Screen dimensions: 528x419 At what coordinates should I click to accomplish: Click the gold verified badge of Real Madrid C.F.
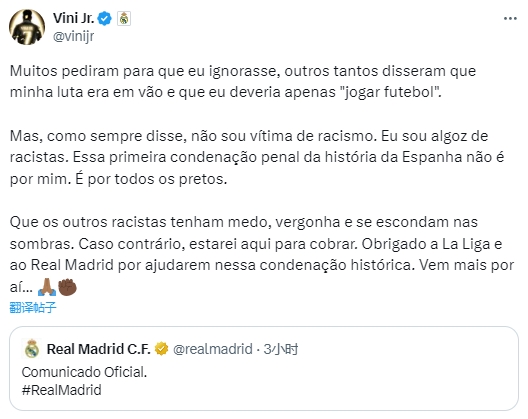coord(162,349)
